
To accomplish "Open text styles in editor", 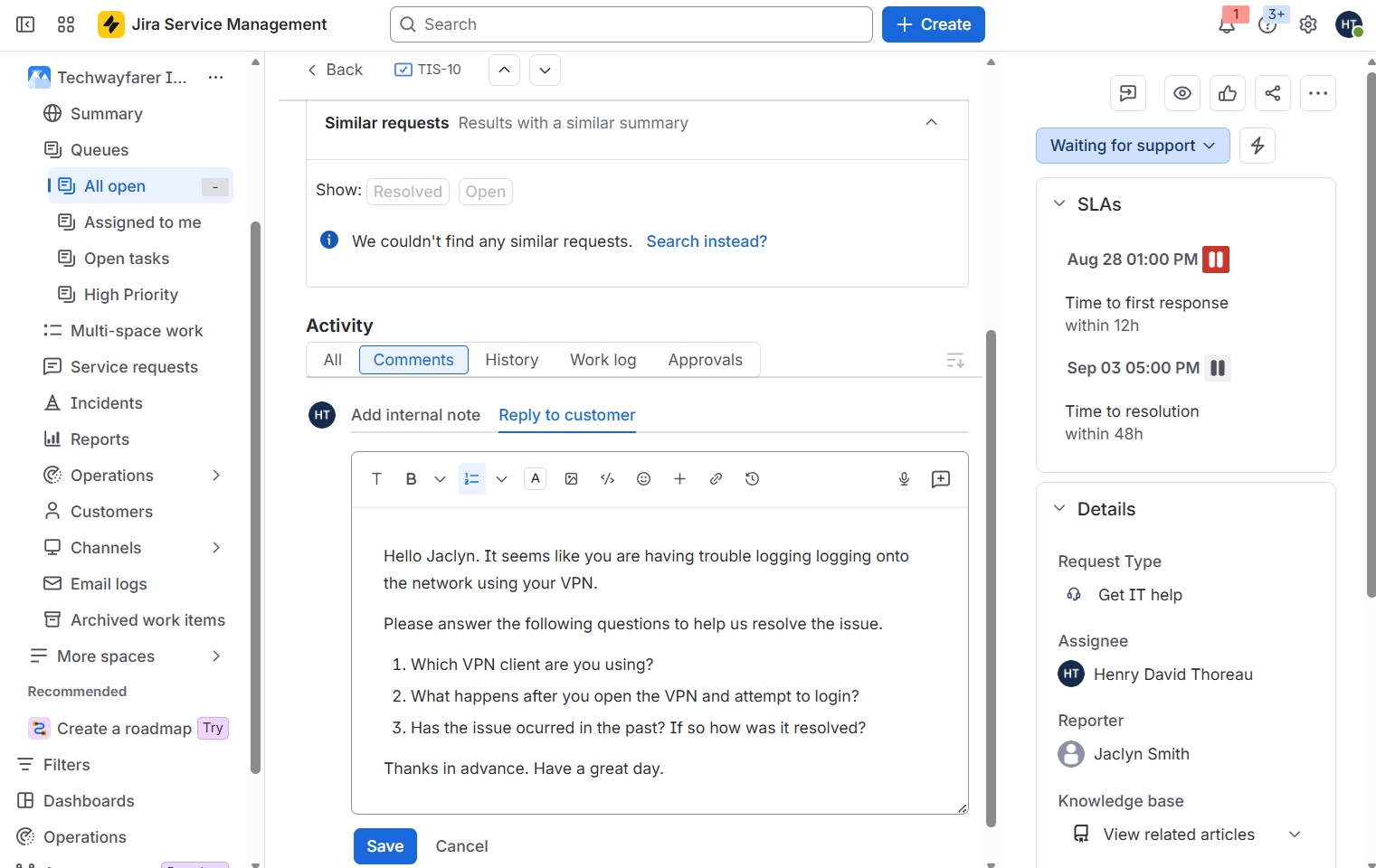I will coord(377,479).
